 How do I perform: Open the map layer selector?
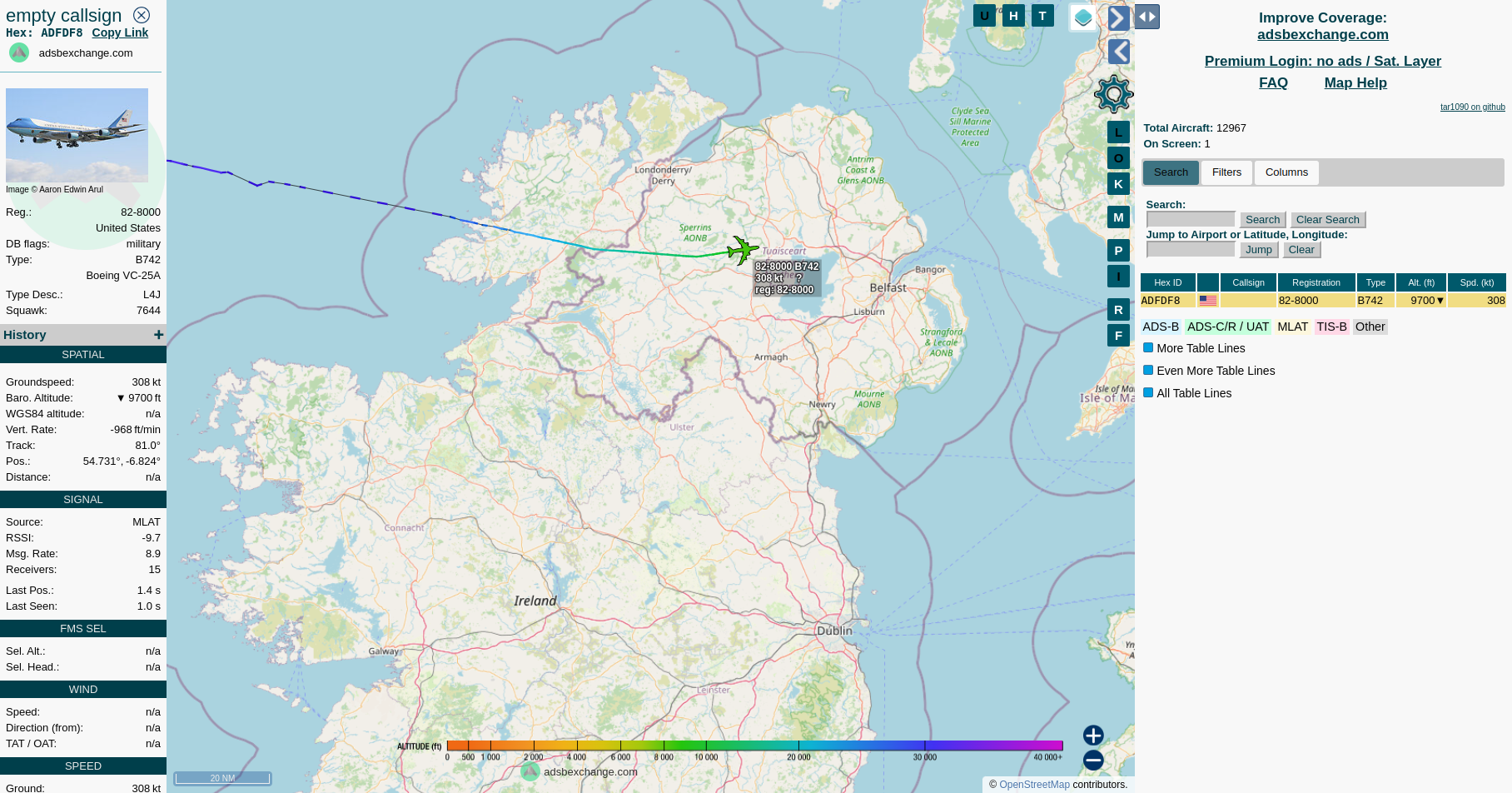(1083, 17)
